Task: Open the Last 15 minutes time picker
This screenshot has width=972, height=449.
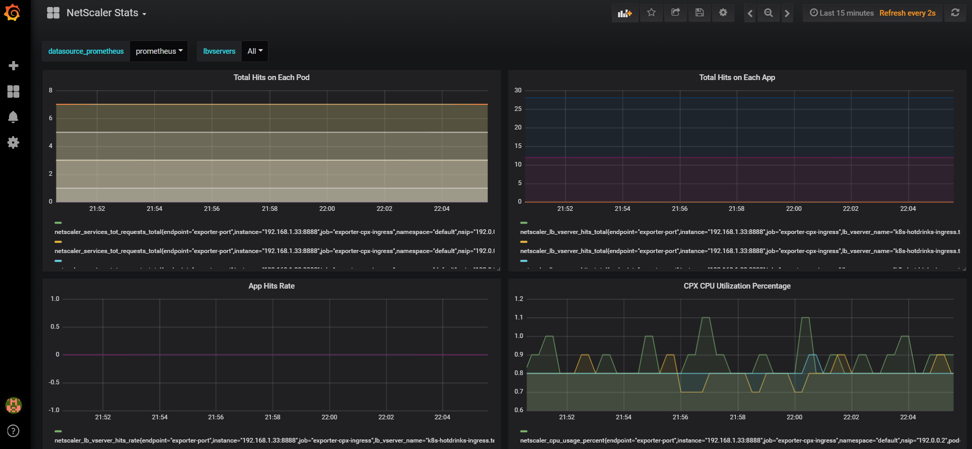Action: 841,13
